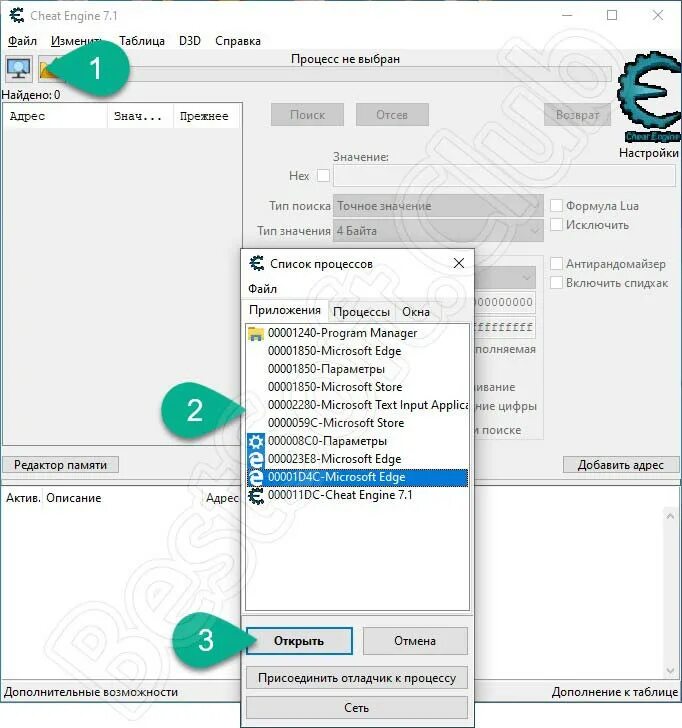Click the Редактор памяти button
Image resolution: width=682 pixels, height=728 pixels.
(x=60, y=465)
